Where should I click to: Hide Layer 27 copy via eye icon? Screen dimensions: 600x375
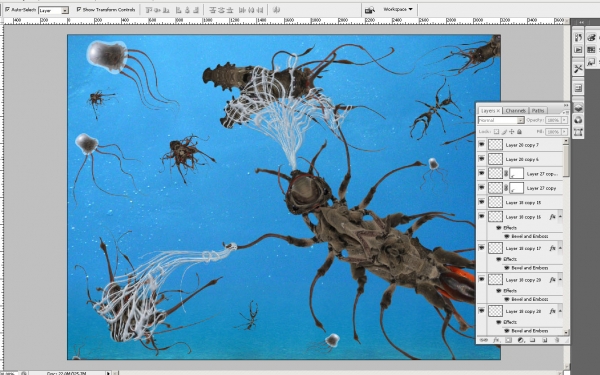click(481, 188)
